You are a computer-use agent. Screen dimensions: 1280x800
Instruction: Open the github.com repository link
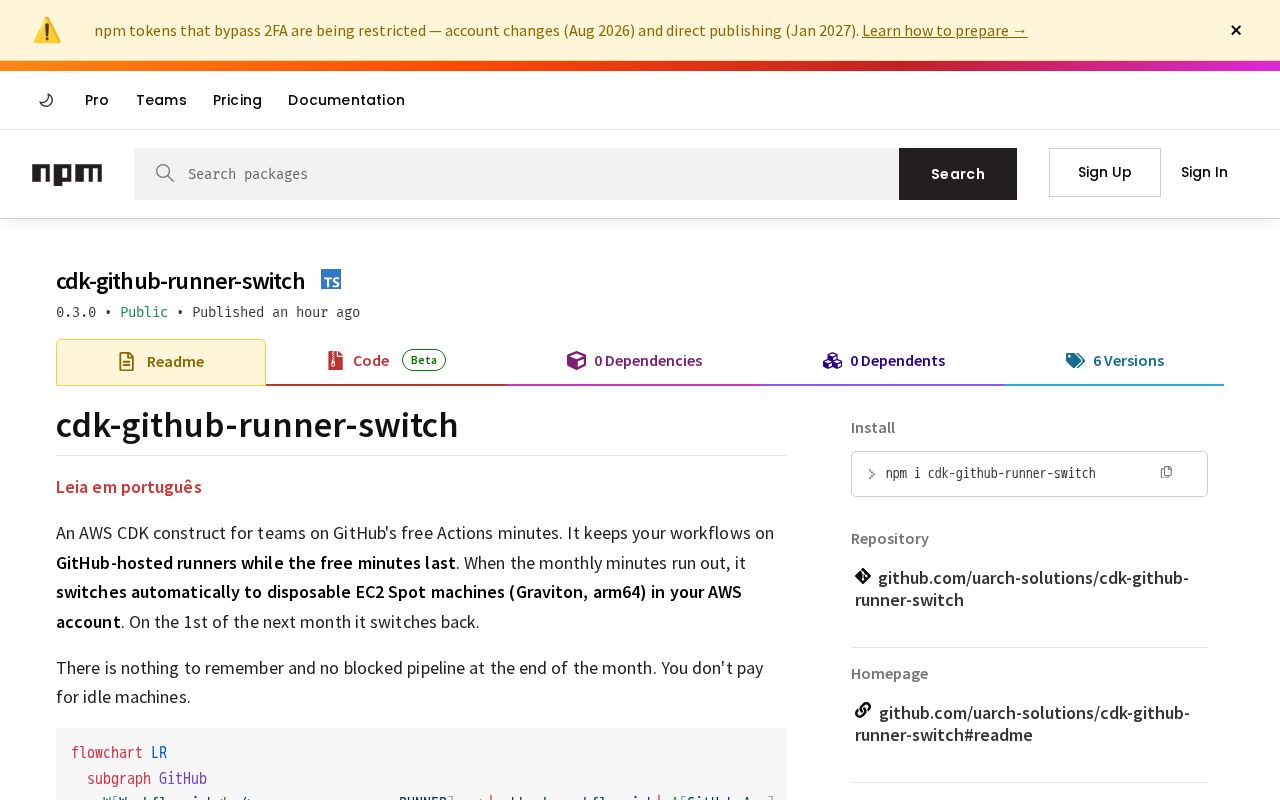[1022, 589]
